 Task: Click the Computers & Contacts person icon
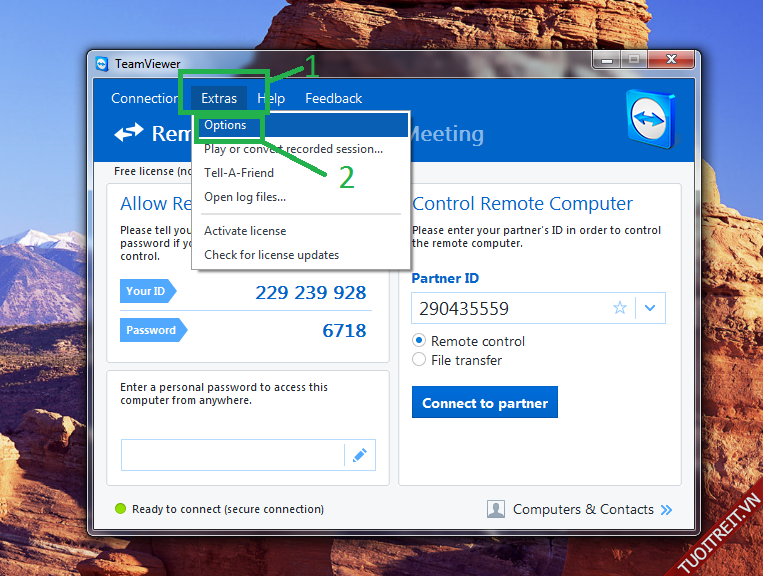click(x=496, y=509)
